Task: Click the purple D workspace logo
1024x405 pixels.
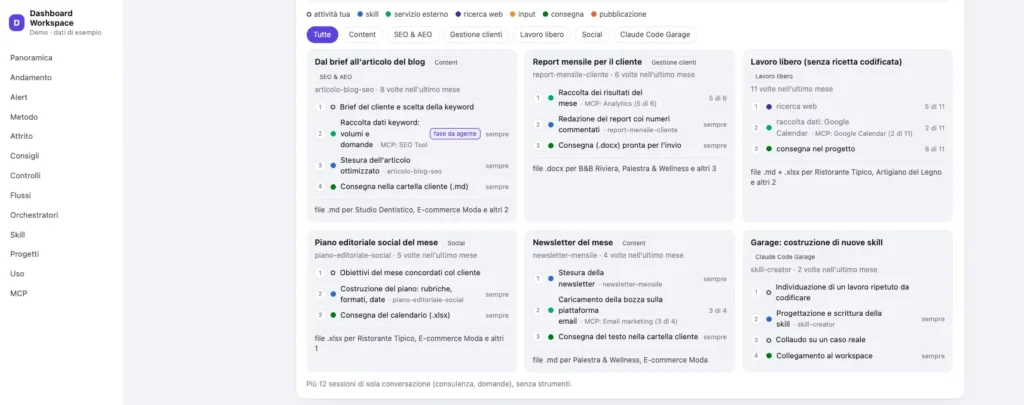Action: (16, 23)
